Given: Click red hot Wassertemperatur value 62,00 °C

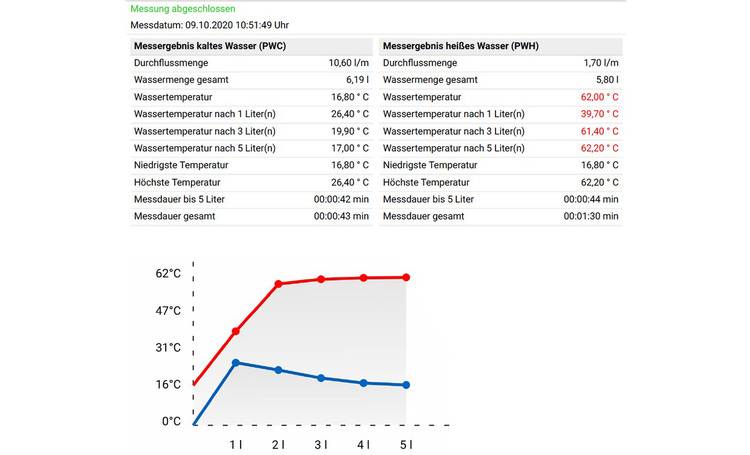Looking at the screenshot, I should pyautogui.click(x=599, y=97).
